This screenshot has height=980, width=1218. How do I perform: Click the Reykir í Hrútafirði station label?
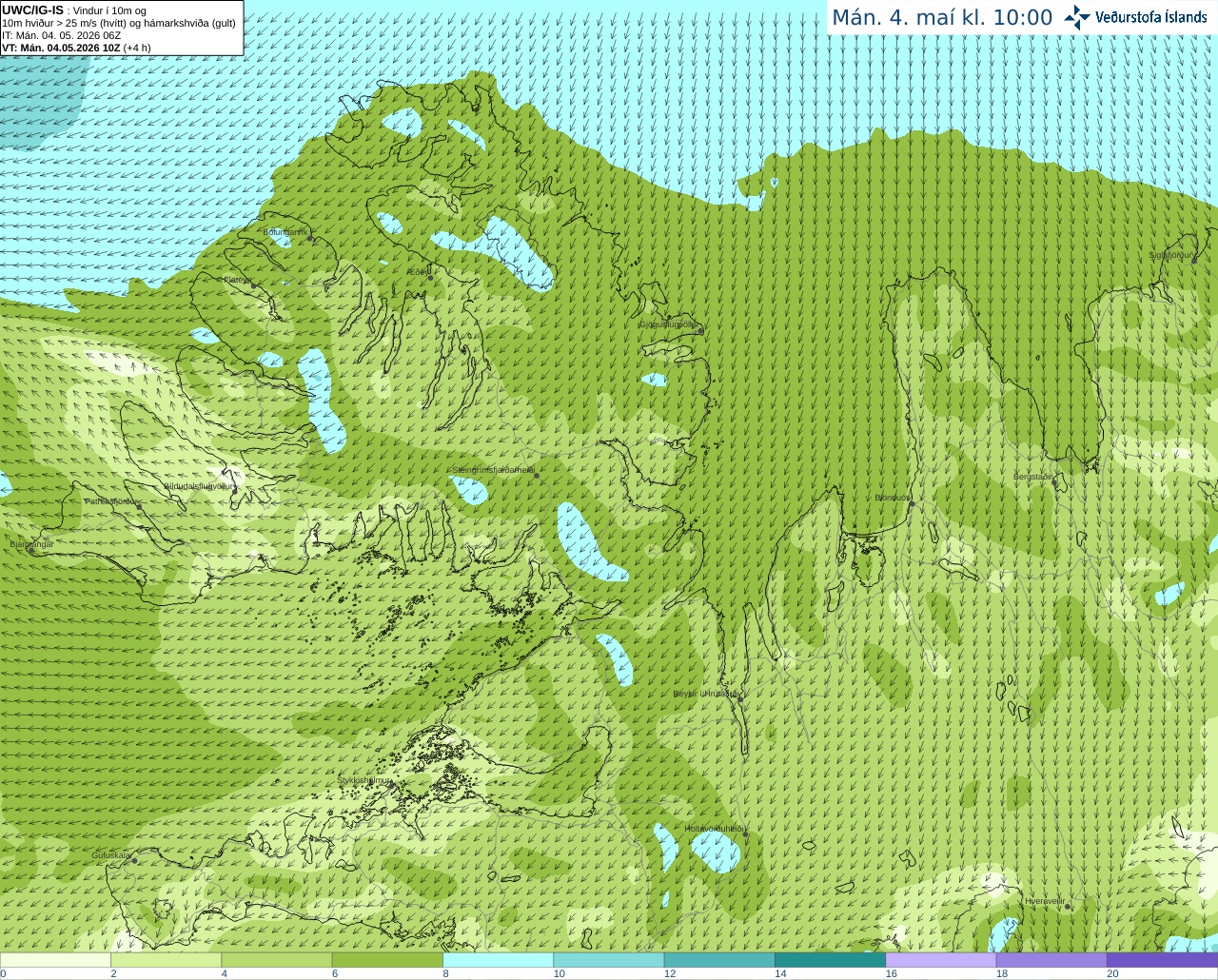(706, 694)
